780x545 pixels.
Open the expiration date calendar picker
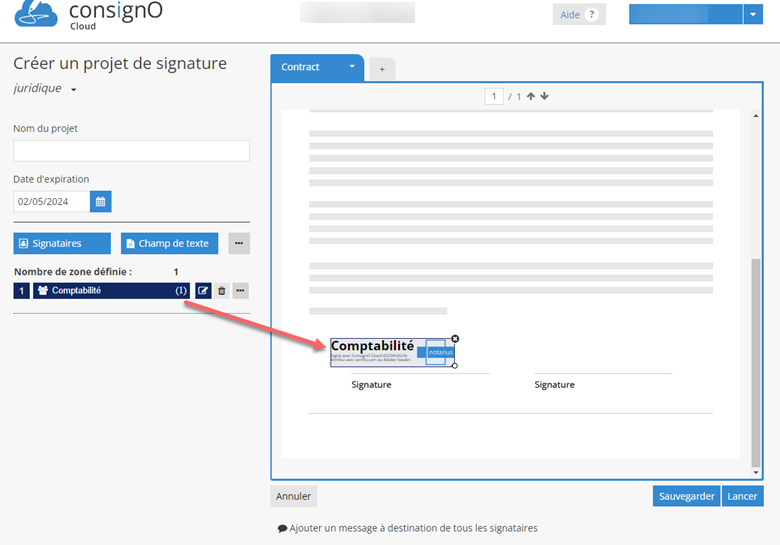click(x=101, y=202)
